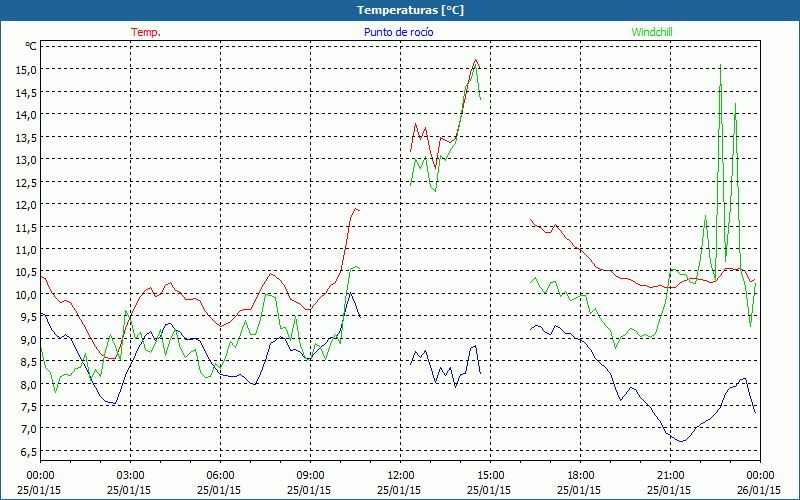The image size is (800, 500).
Task: Click the 6,5 value on the Y axis
Action: [x=29, y=452]
